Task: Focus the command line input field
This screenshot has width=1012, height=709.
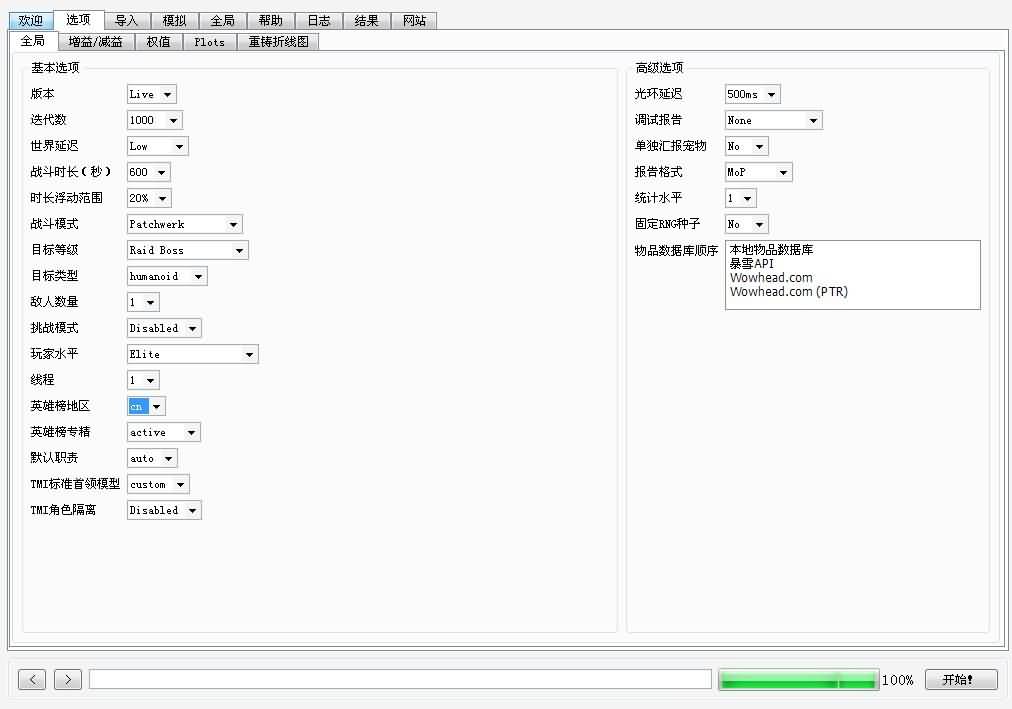Action: click(400, 679)
